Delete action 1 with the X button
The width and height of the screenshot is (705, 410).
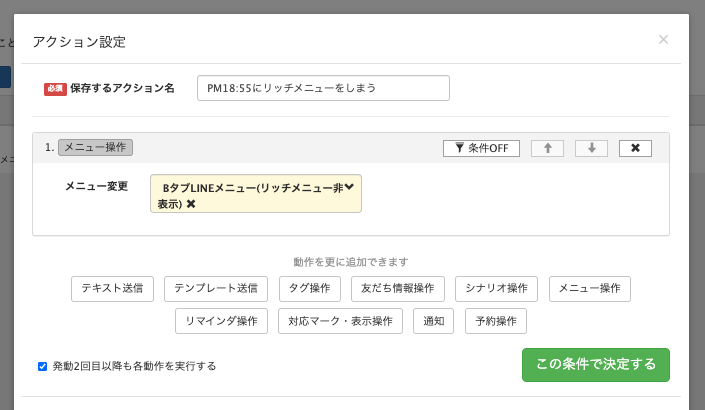635,148
